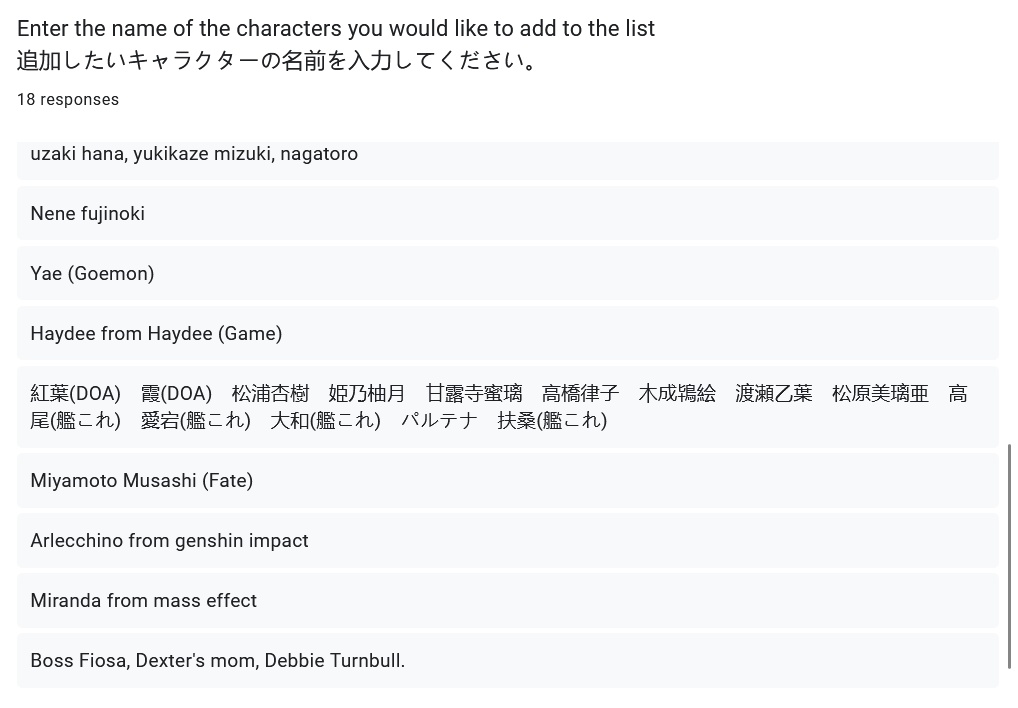The height and width of the screenshot is (708, 1018).
Task: Click the name '大和(艦これ)' in the response
Action: pyautogui.click(x=325, y=421)
